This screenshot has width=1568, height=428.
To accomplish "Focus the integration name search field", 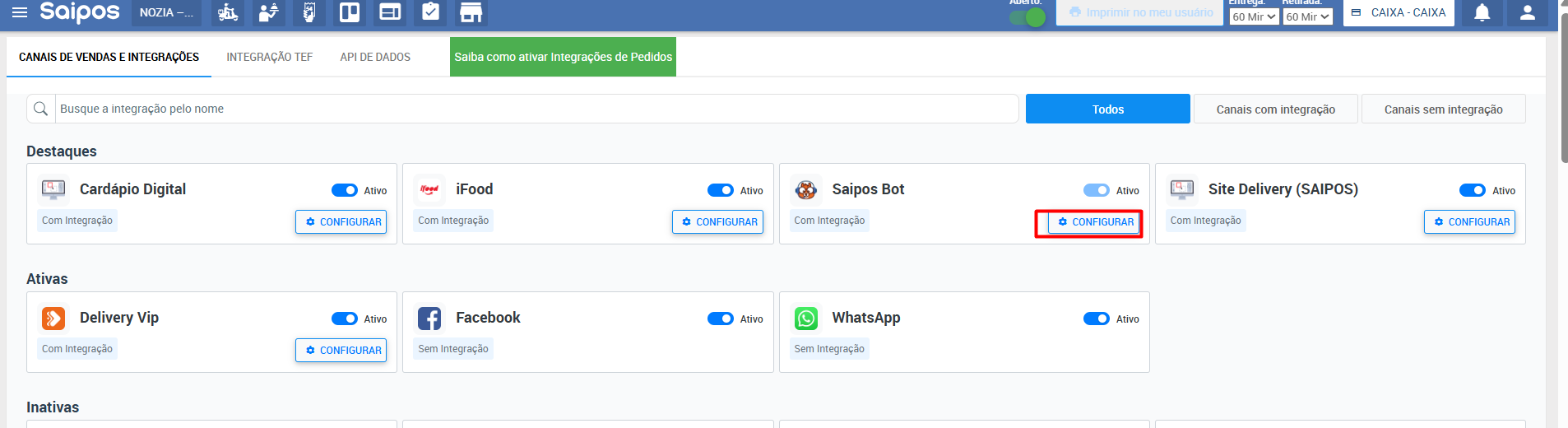I will [536, 109].
